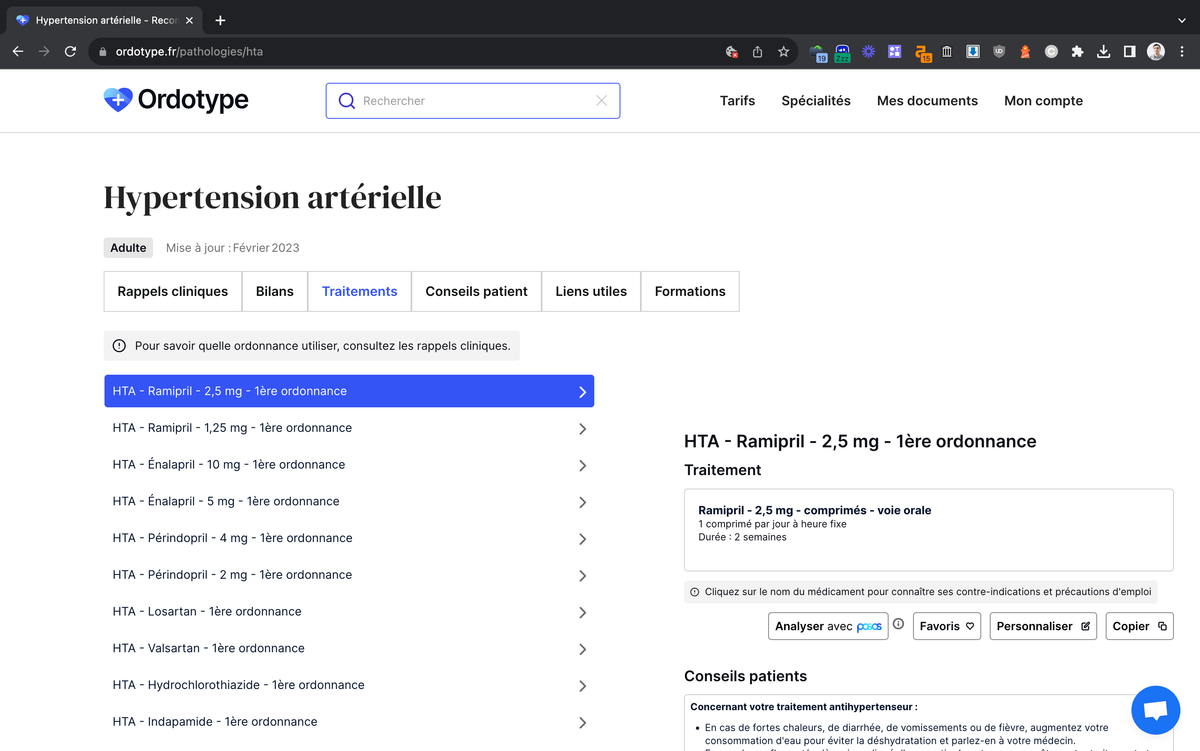Open a new browser tab
This screenshot has height=751, width=1200.
220,20
